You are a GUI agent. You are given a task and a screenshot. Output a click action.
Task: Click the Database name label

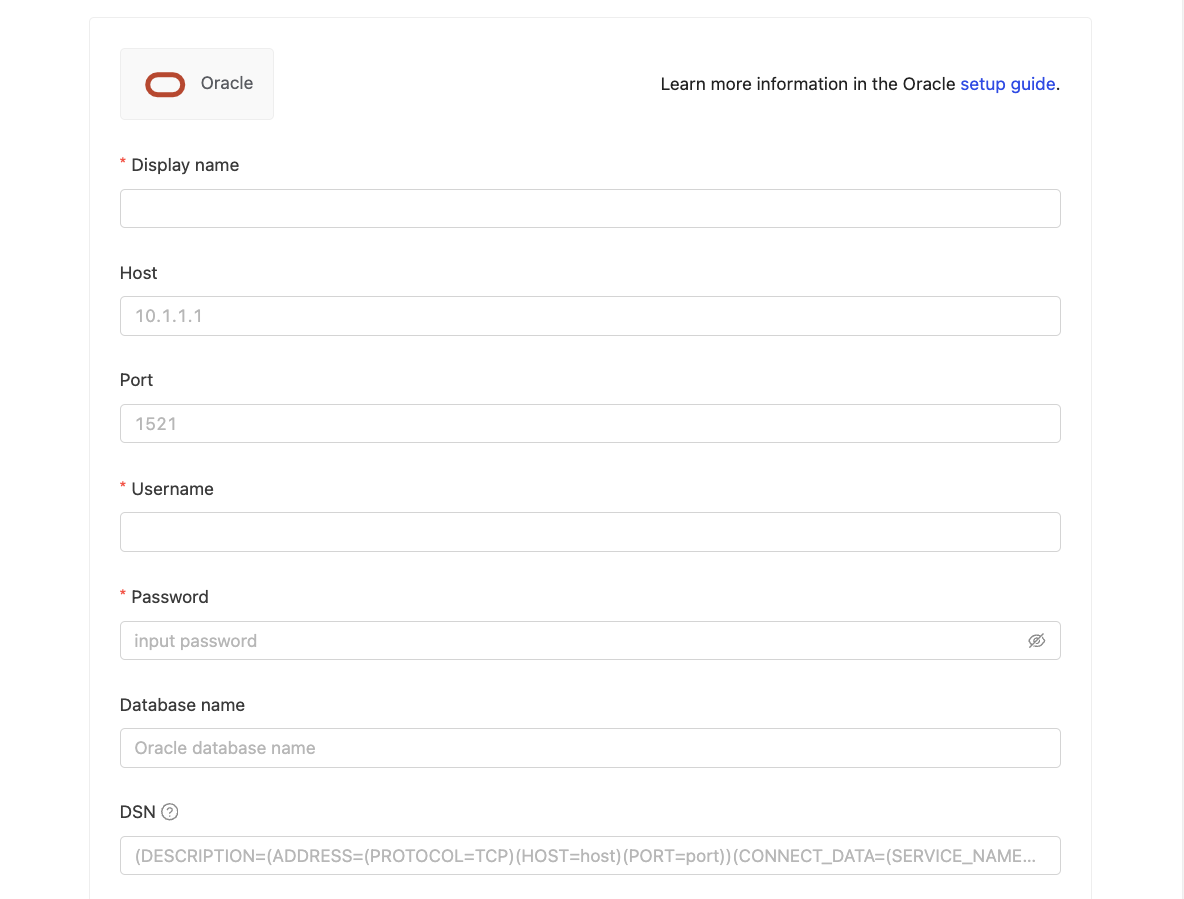pyautogui.click(x=182, y=705)
